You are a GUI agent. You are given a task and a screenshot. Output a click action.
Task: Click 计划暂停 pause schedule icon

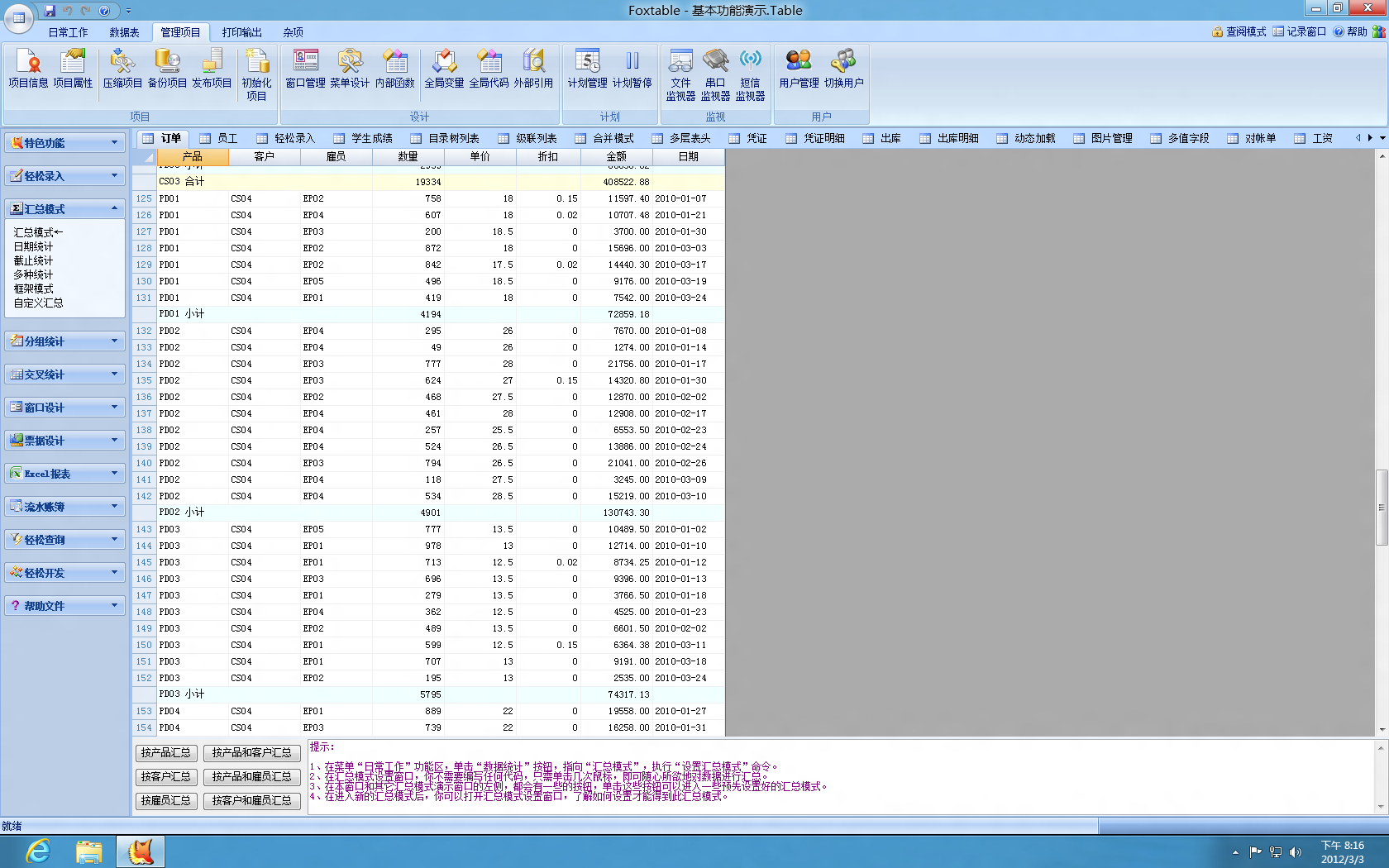632,68
